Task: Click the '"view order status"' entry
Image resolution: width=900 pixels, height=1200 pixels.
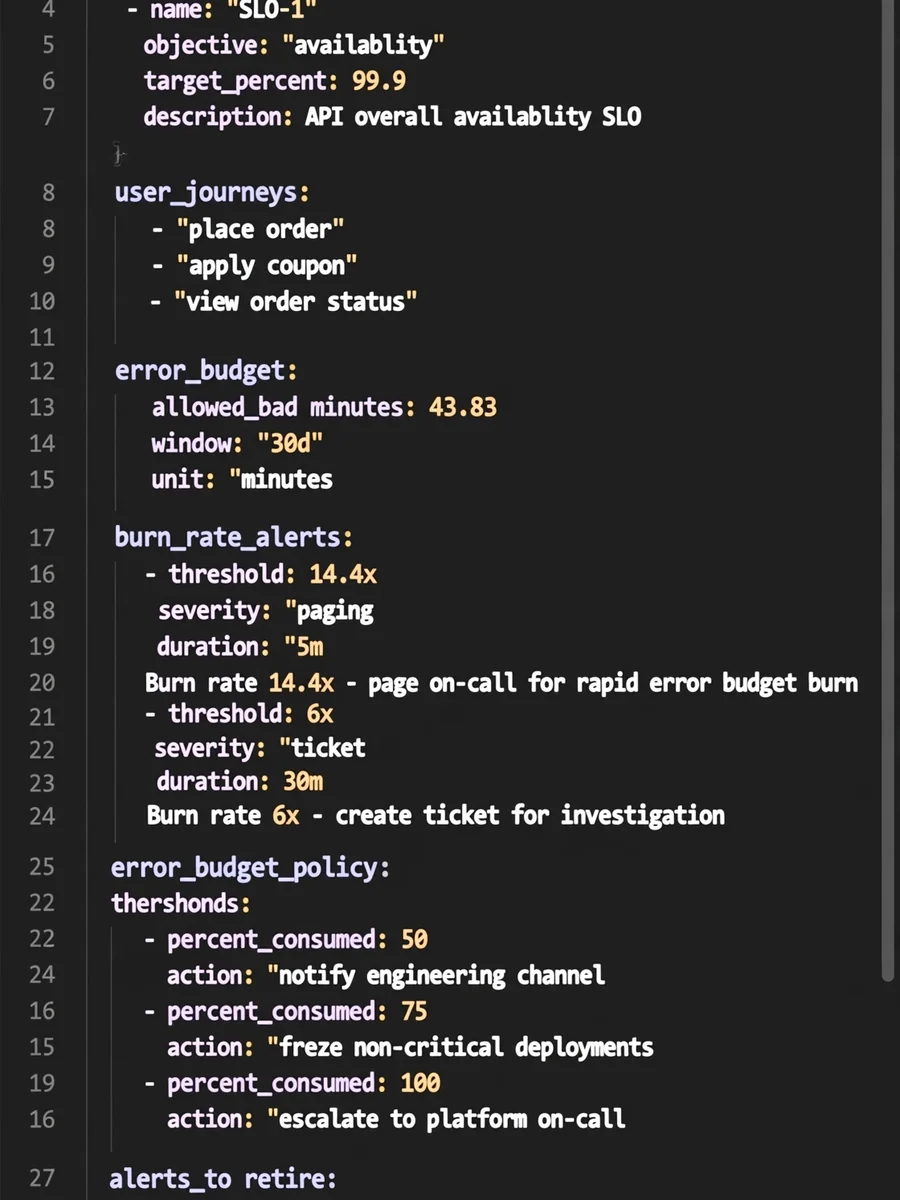Action: (284, 301)
